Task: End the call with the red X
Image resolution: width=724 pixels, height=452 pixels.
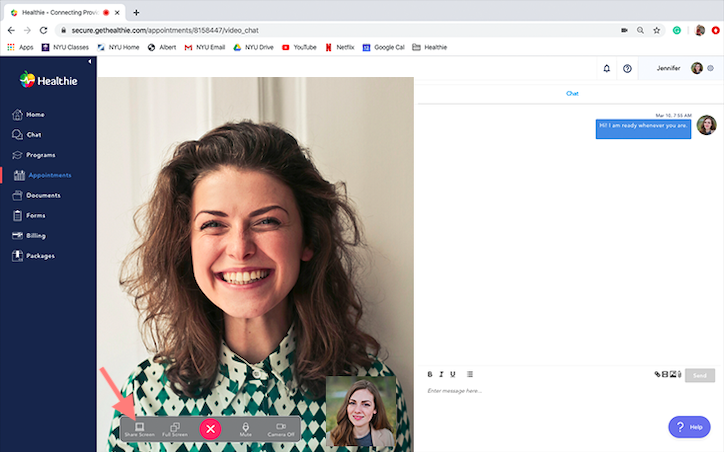Action: (211, 429)
